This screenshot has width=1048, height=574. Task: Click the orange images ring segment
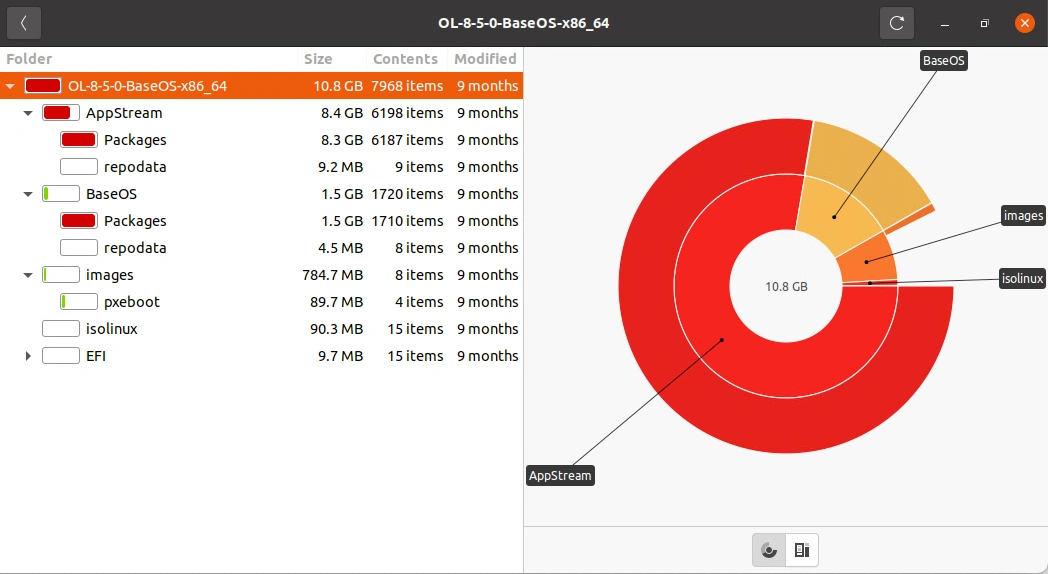coord(867,261)
